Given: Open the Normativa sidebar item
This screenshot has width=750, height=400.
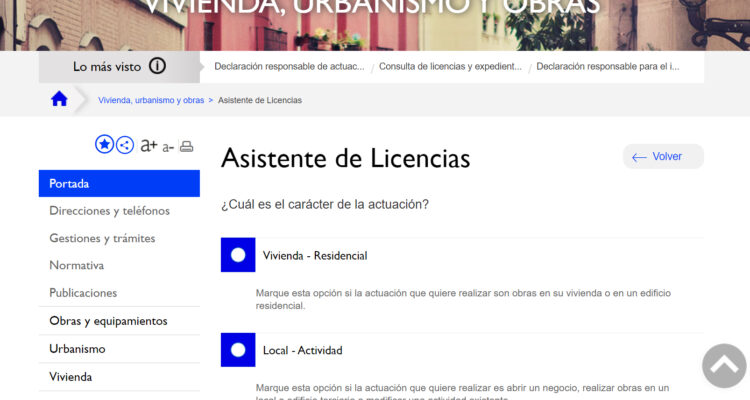Looking at the screenshot, I should pos(77,266).
